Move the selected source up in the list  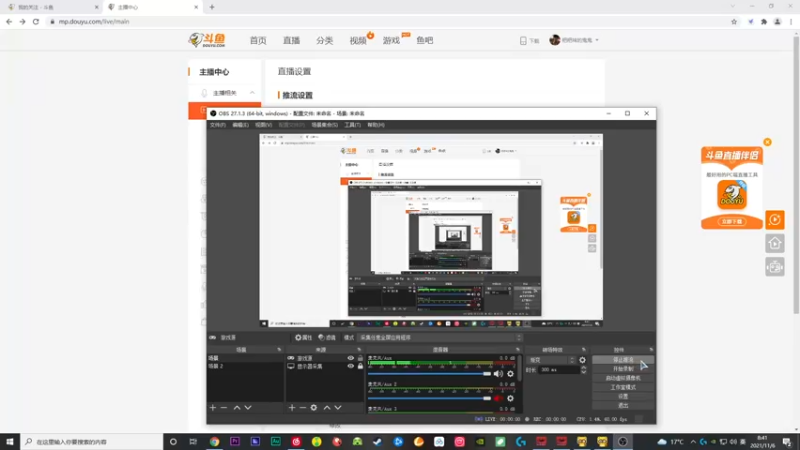[327, 408]
